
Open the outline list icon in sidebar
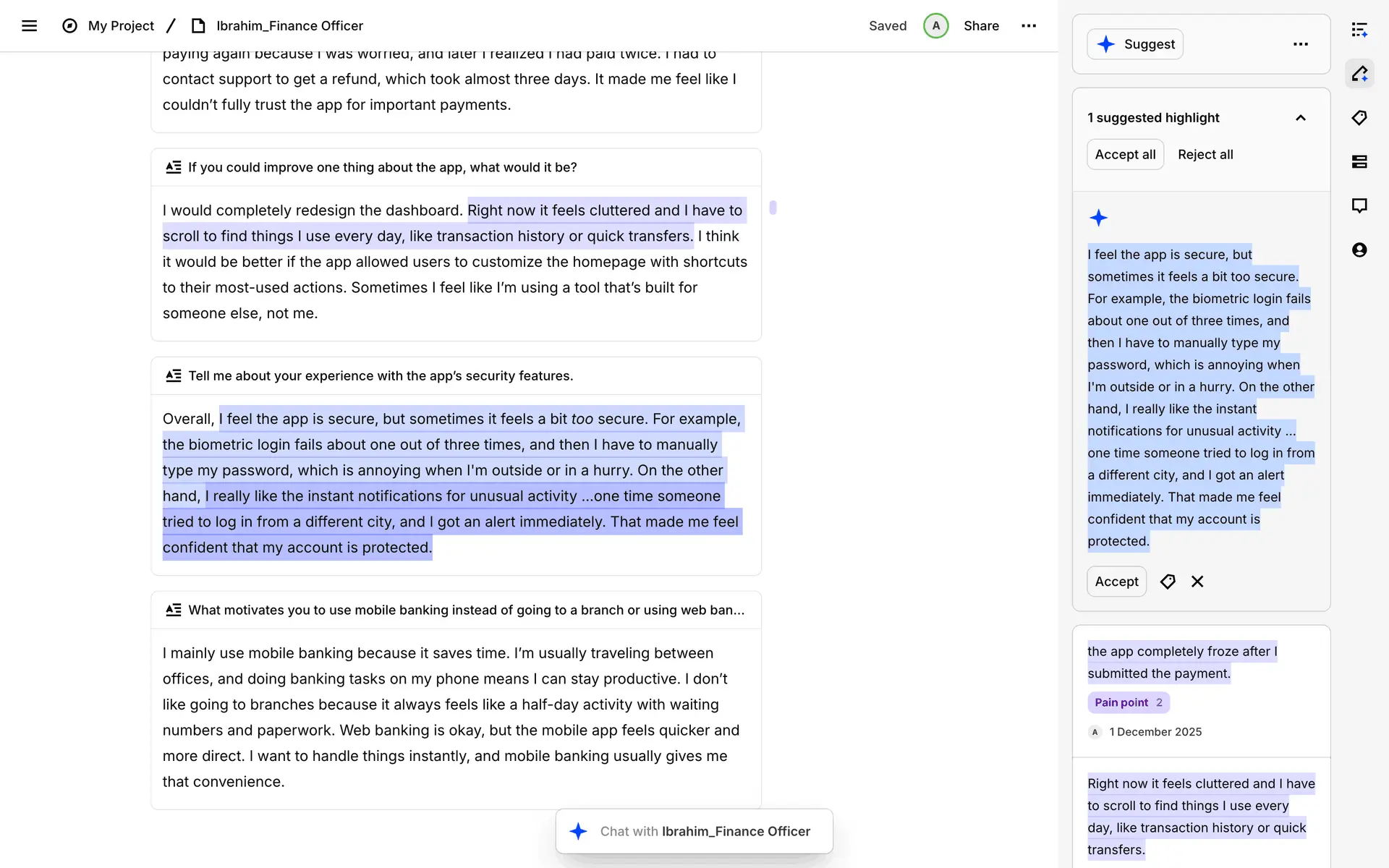(x=1359, y=30)
